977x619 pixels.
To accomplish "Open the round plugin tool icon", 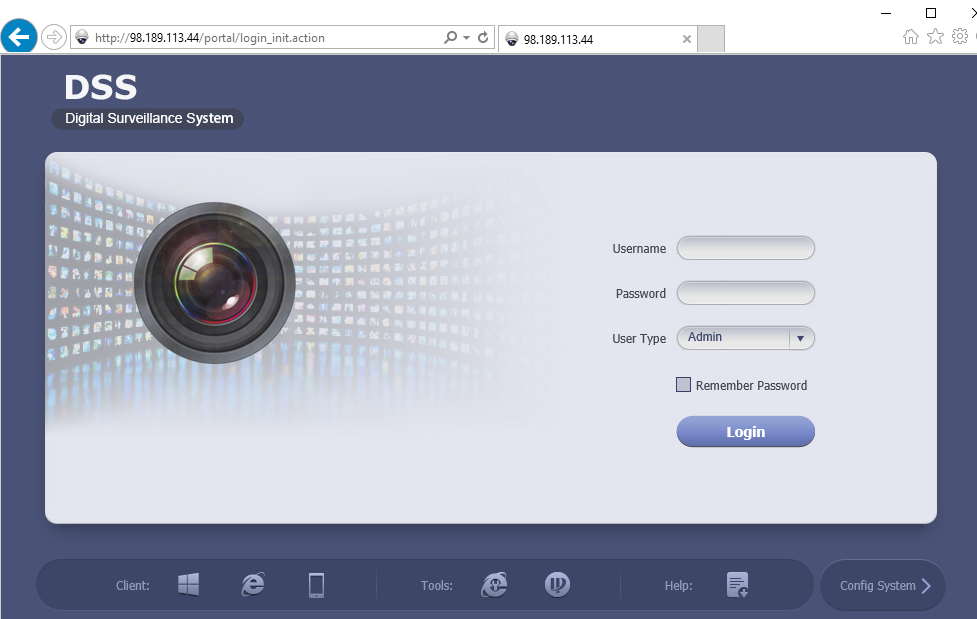I will (557, 585).
